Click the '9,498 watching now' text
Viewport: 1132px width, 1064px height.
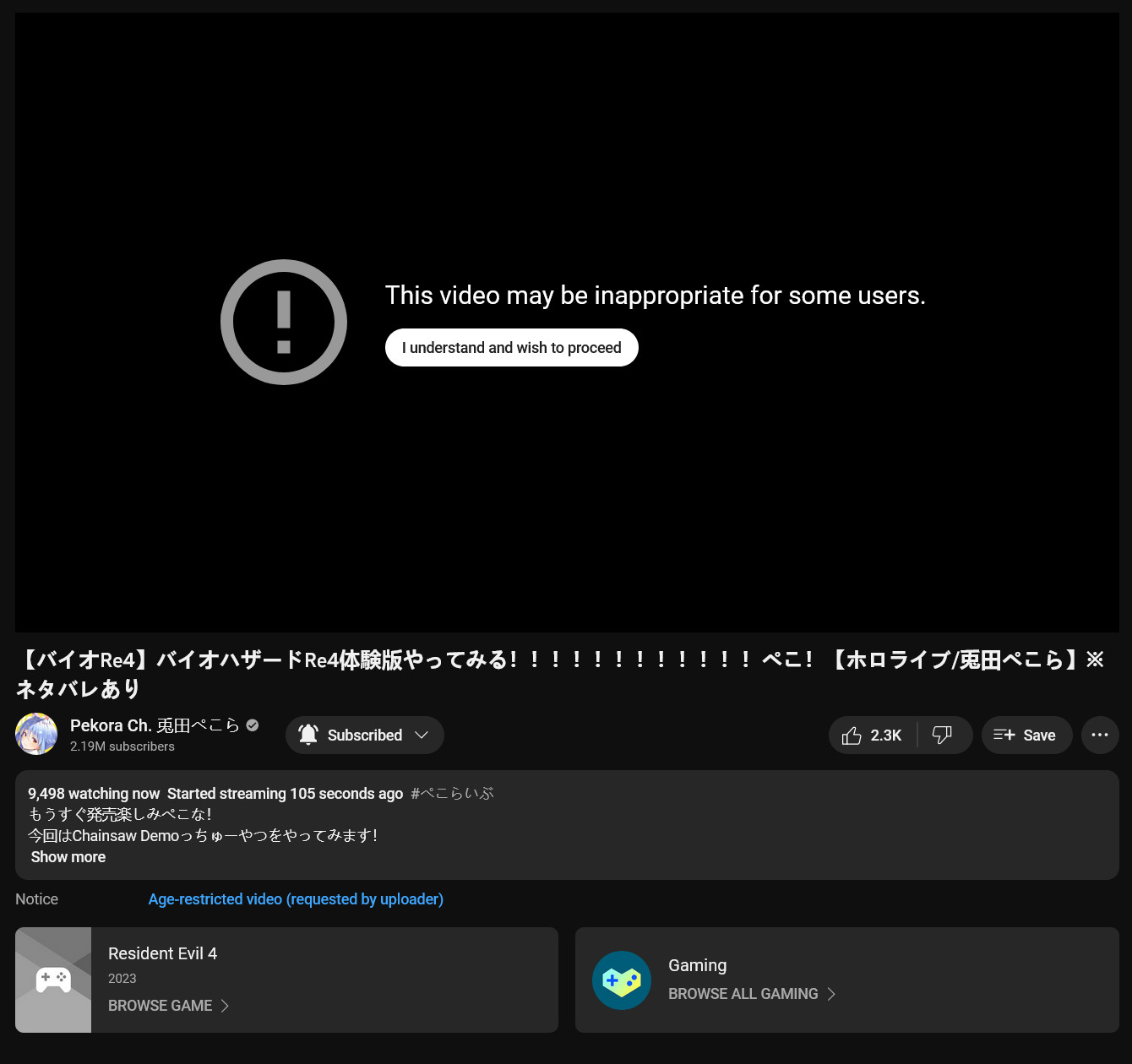click(94, 794)
